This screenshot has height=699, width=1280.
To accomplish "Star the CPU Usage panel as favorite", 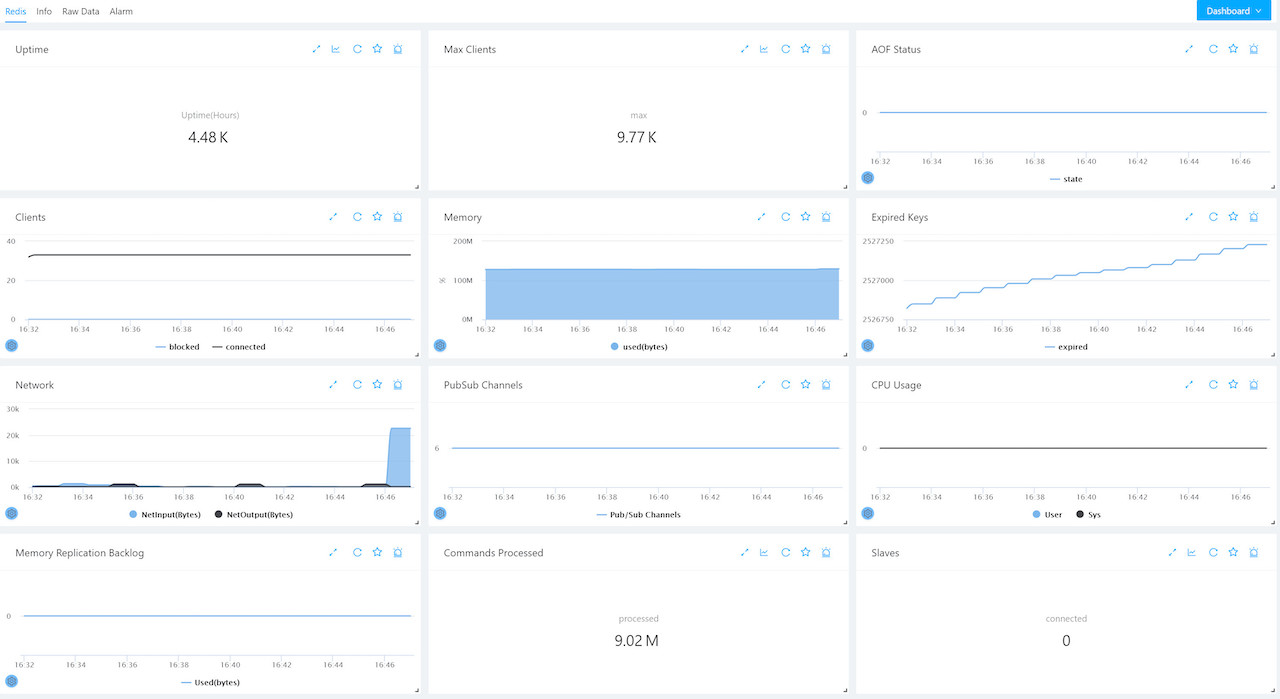I will [x=1233, y=384].
